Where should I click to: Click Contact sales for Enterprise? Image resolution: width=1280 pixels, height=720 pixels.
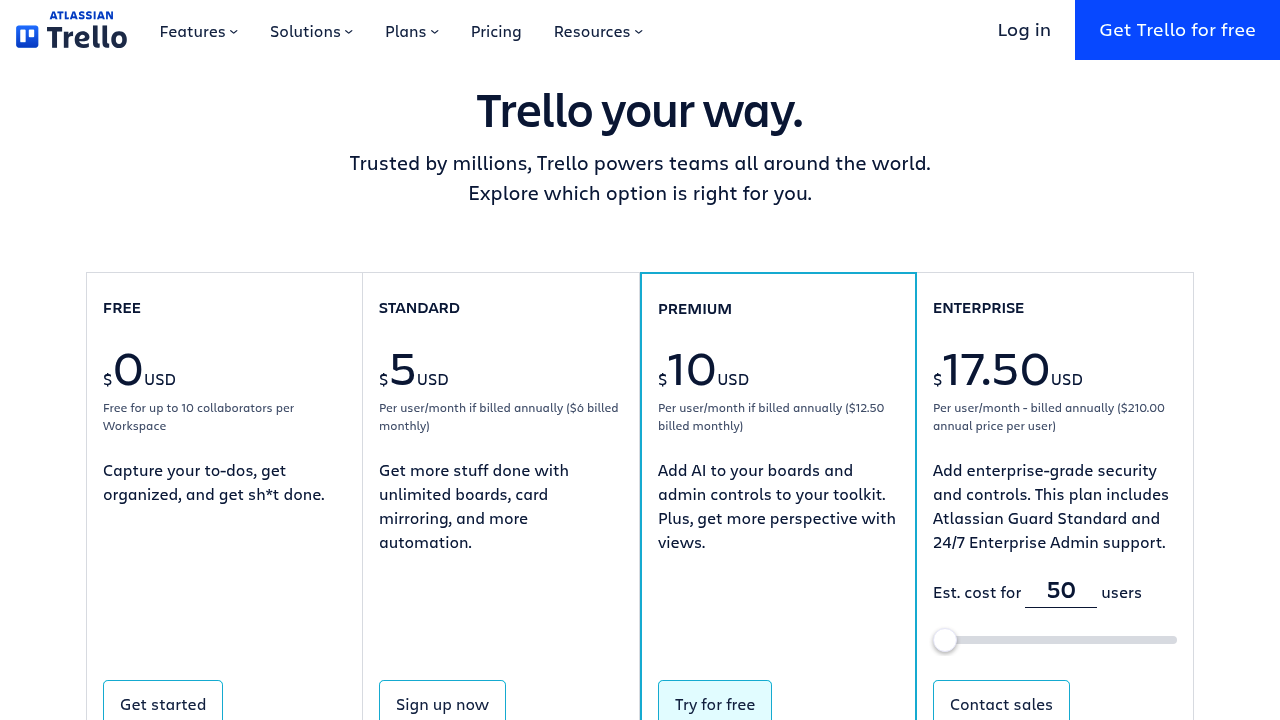(1001, 703)
